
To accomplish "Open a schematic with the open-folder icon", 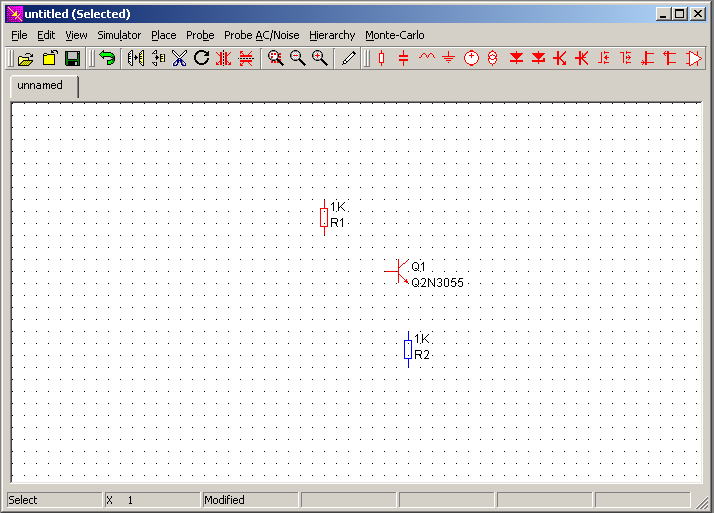I will (x=26, y=59).
